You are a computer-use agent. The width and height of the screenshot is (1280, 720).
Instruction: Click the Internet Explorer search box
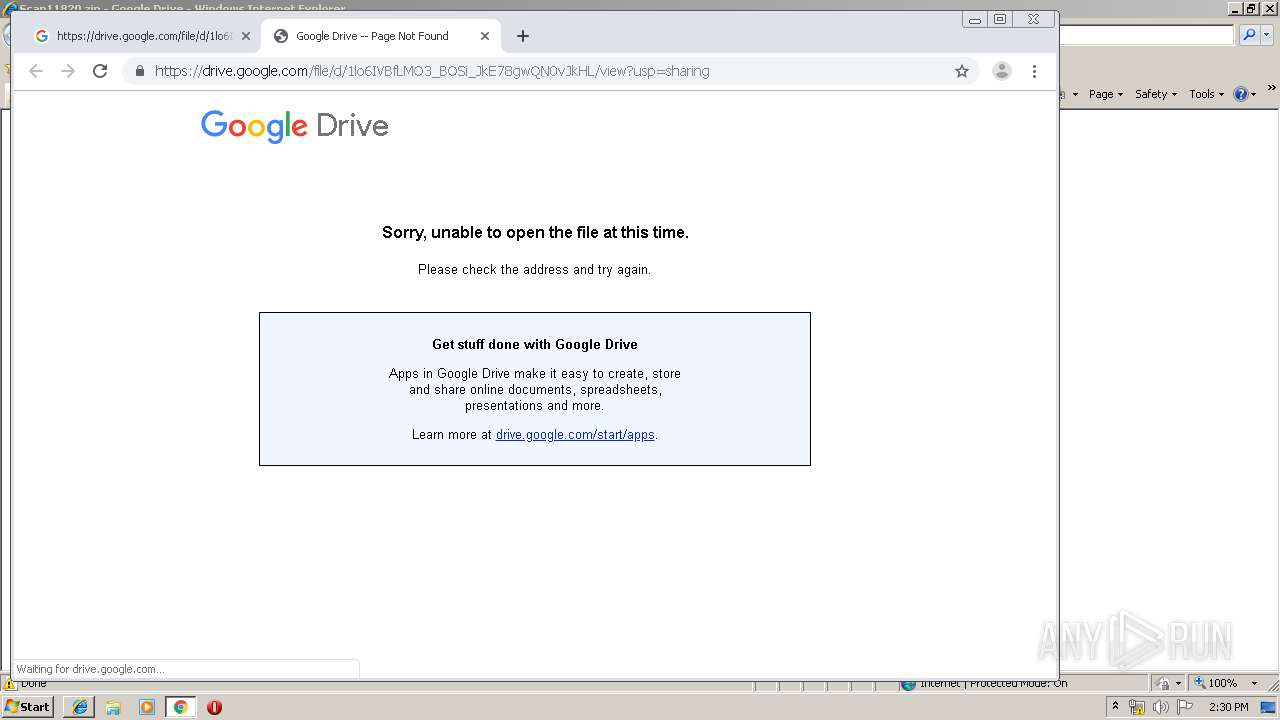(1147, 35)
